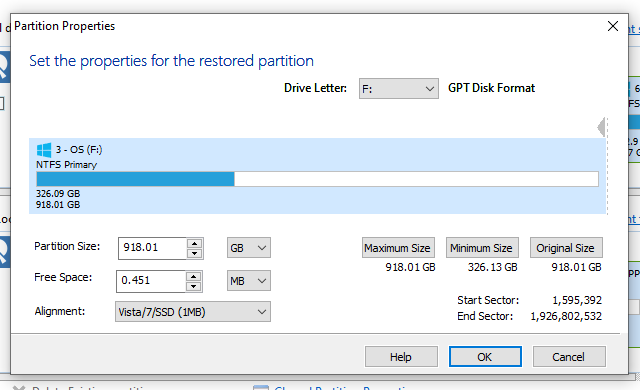Click the resize handle arrow at the partition's right edge

click(x=601, y=127)
